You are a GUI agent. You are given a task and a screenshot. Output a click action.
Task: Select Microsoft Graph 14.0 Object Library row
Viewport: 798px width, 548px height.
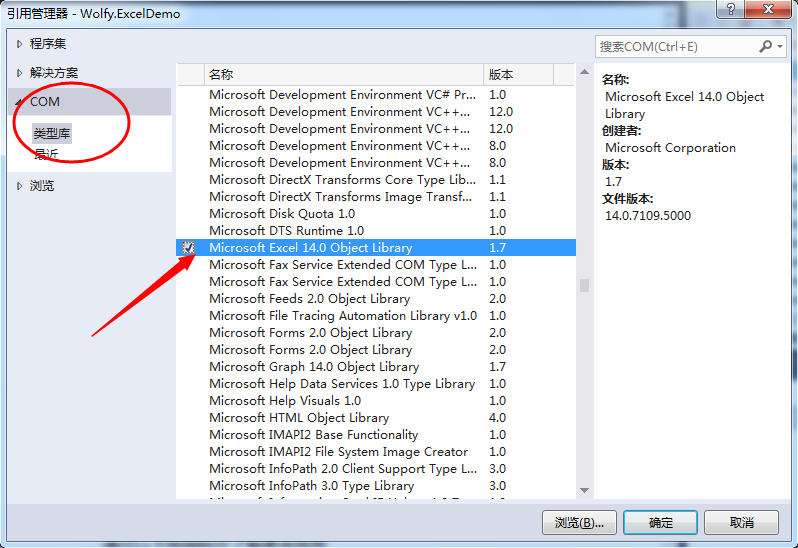(376, 367)
